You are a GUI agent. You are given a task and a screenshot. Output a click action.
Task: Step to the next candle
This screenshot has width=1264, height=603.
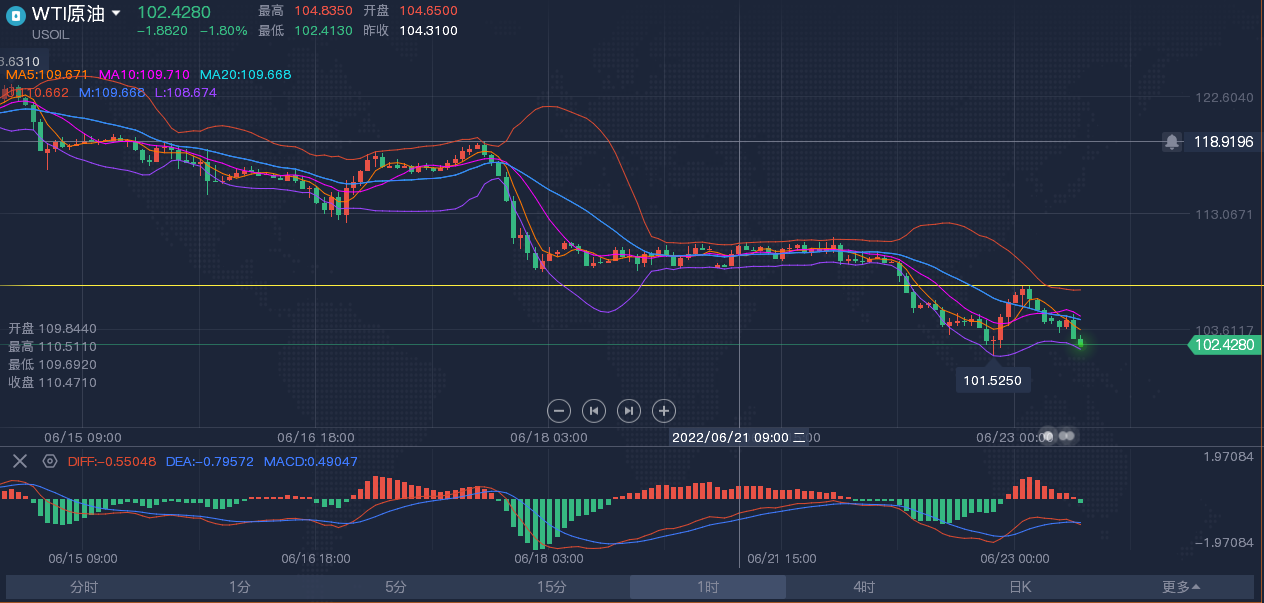click(628, 410)
